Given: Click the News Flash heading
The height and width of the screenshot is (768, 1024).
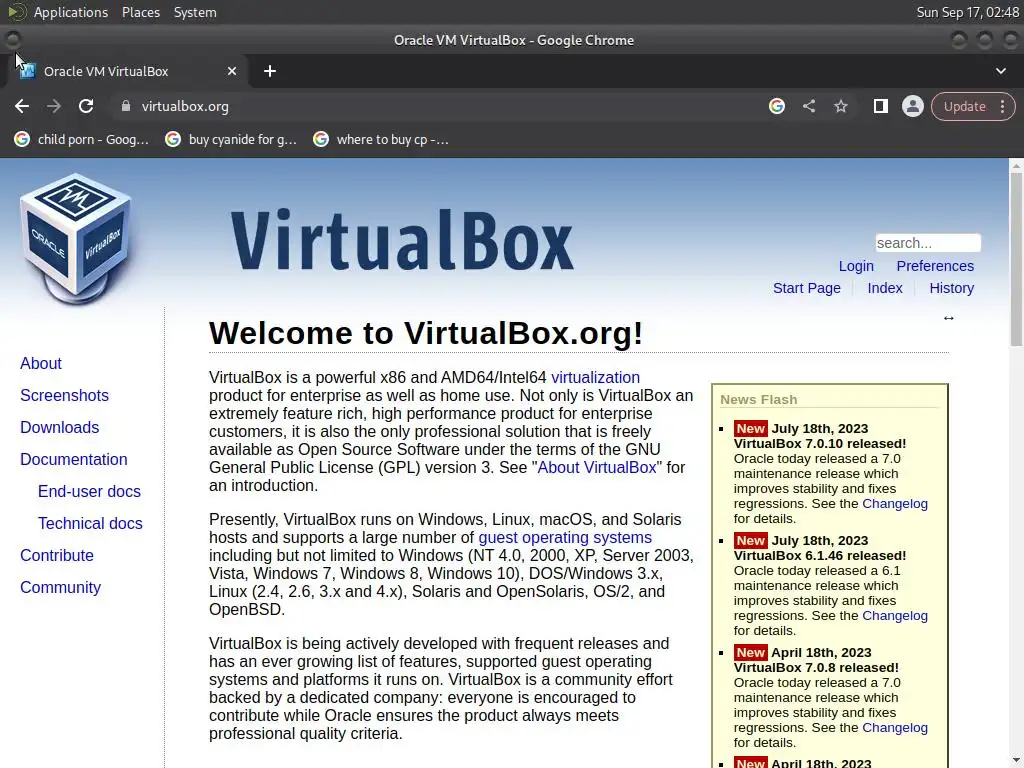Looking at the screenshot, I should (758, 399).
